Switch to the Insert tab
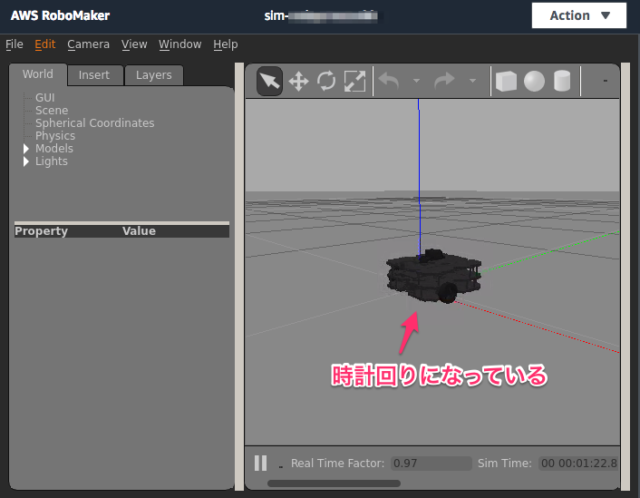Screen dimensions: 640x498 click(x=94, y=75)
